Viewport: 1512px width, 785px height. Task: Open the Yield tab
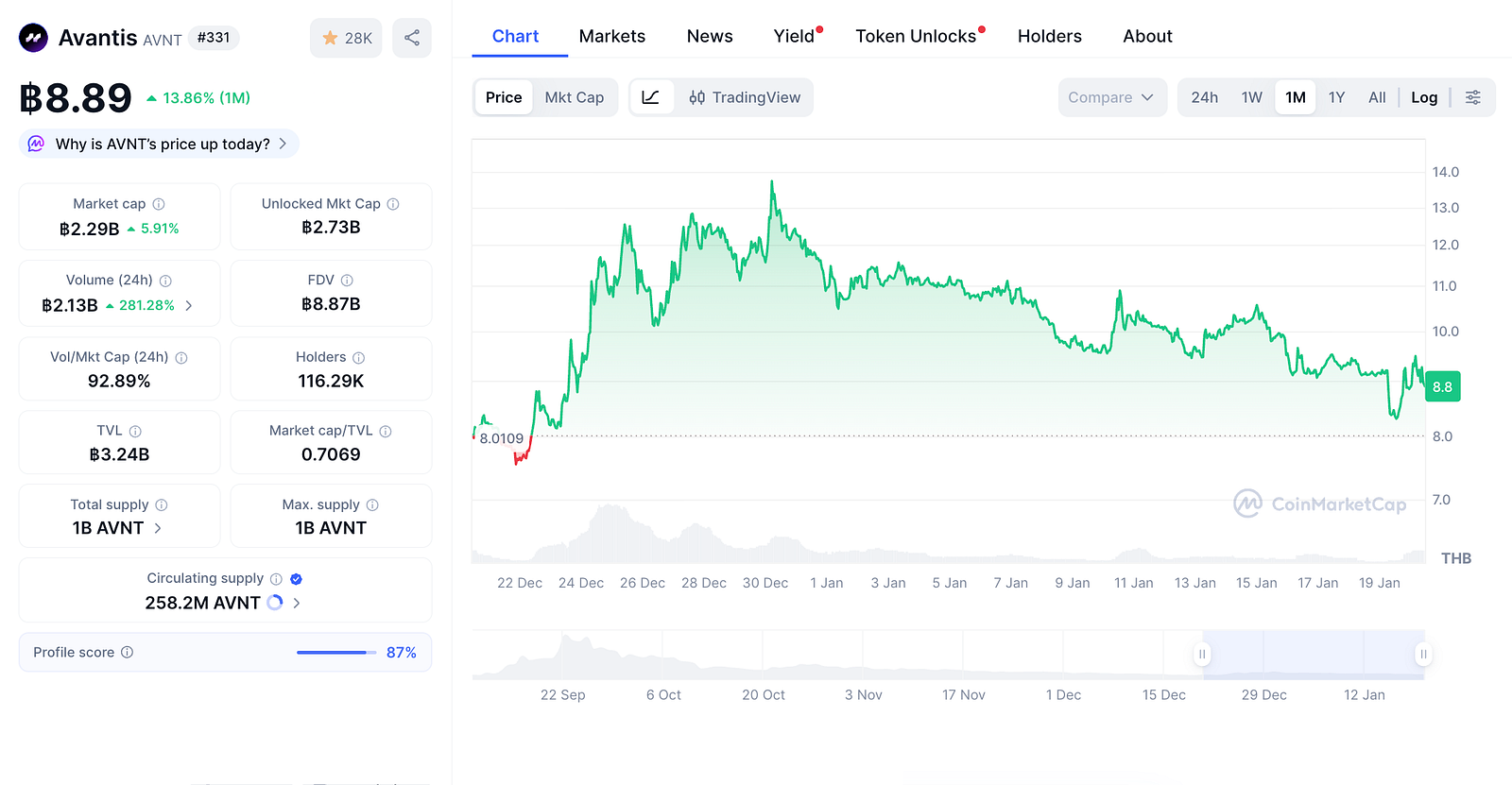click(794, 36)
